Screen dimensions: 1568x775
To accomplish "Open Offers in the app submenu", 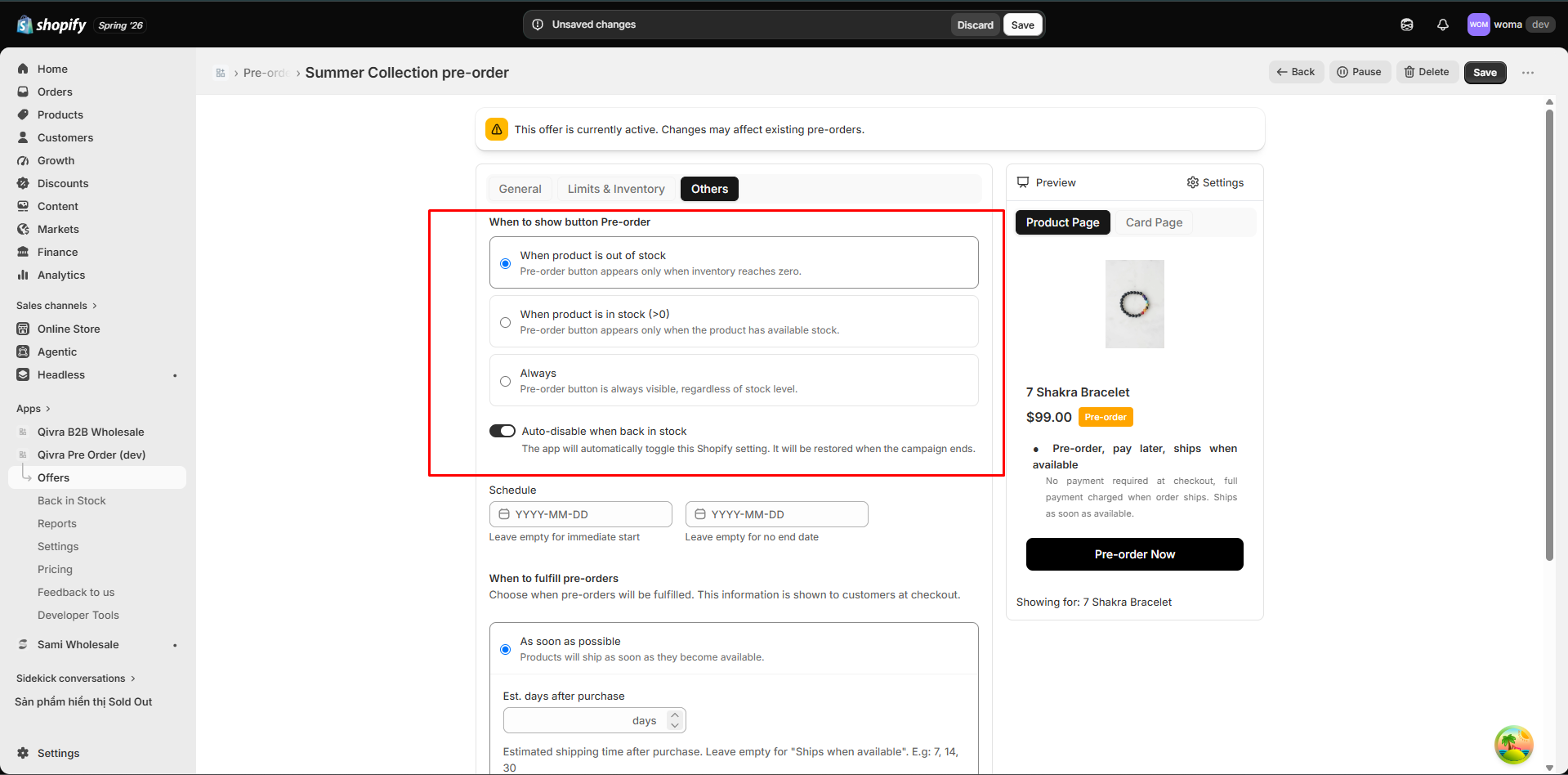I will click(x=97, y=477).
